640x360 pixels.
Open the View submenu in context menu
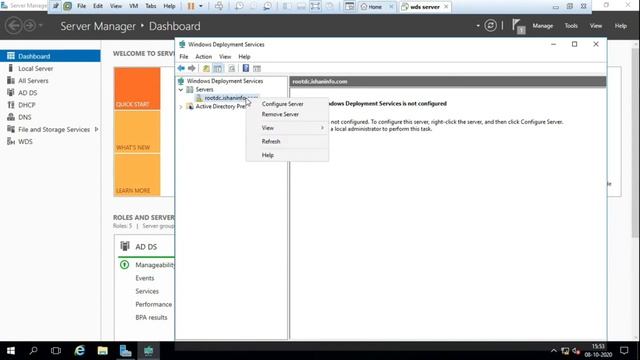[x=287, y=128]
